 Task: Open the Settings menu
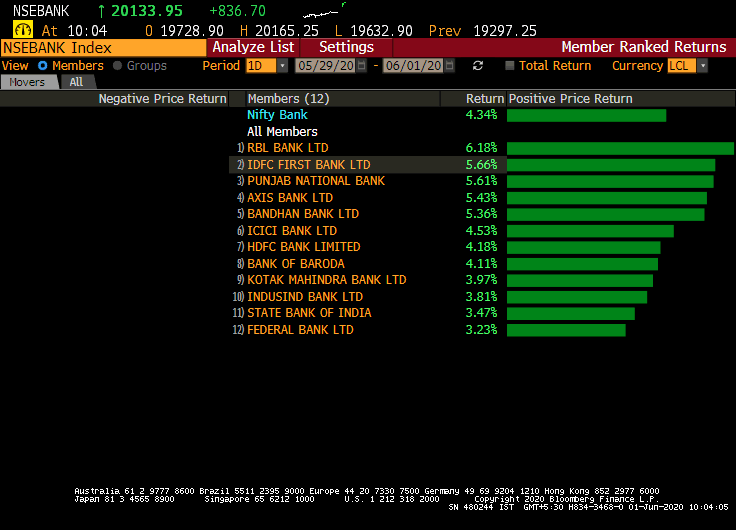pos(345,47)
